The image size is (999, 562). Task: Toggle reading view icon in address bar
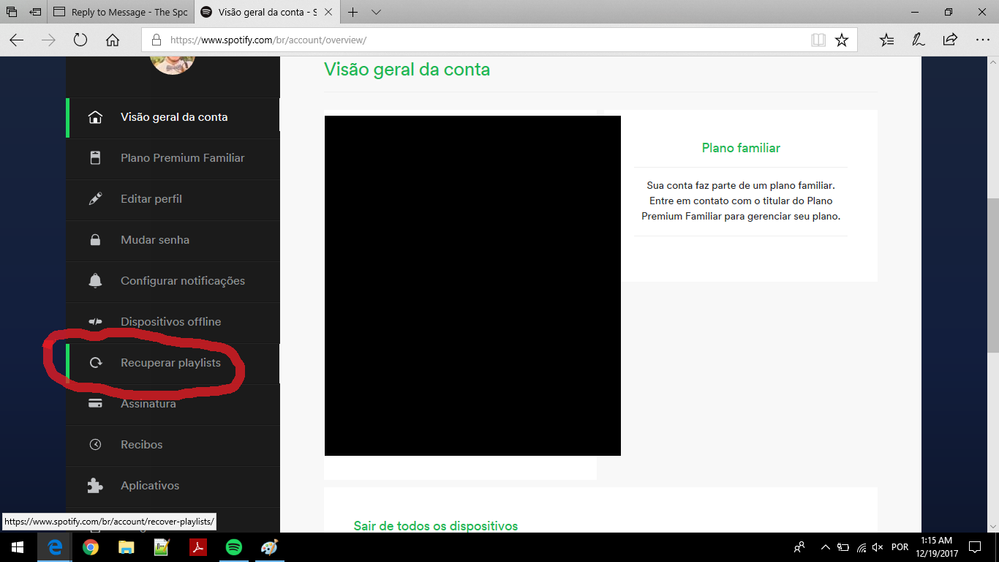[818, 40]
